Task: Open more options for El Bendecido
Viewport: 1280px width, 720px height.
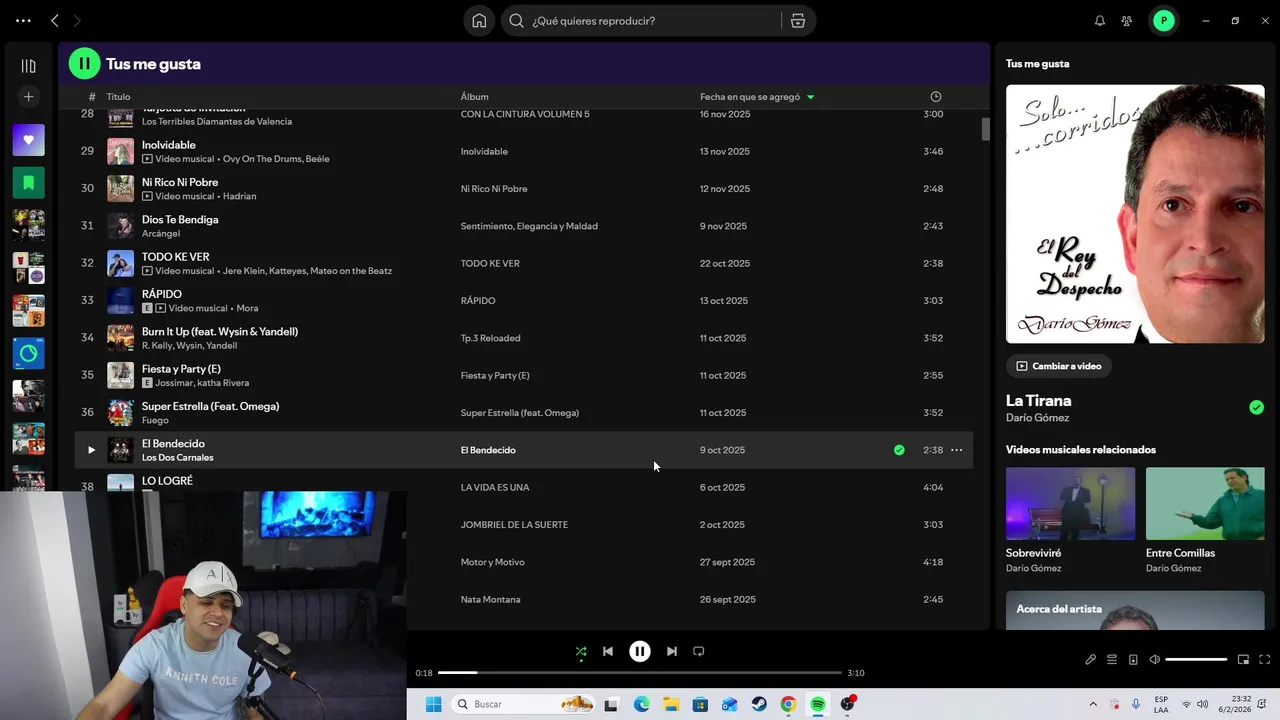Action: (x=956, y=450)
